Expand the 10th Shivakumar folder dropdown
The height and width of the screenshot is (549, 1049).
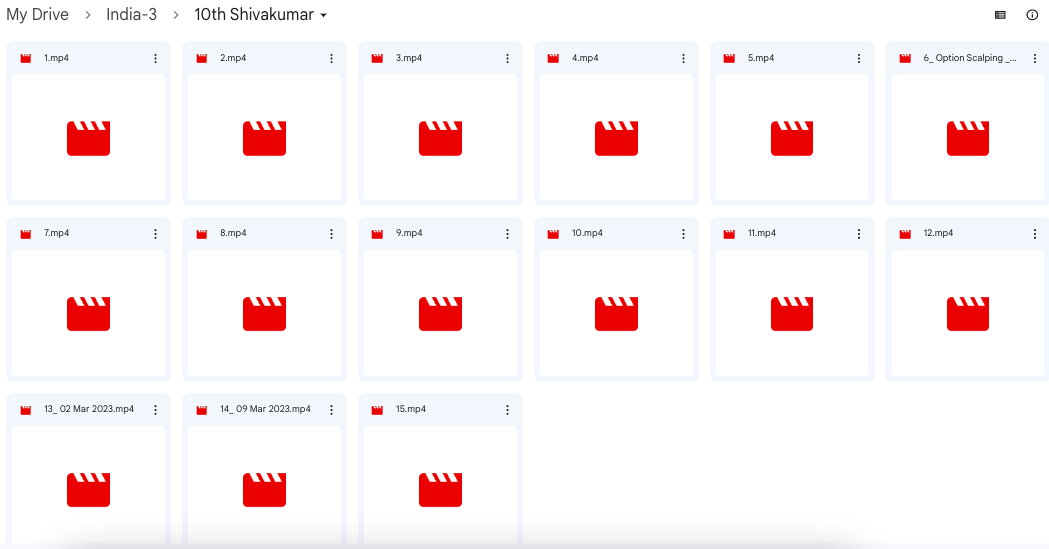point(323,16)
